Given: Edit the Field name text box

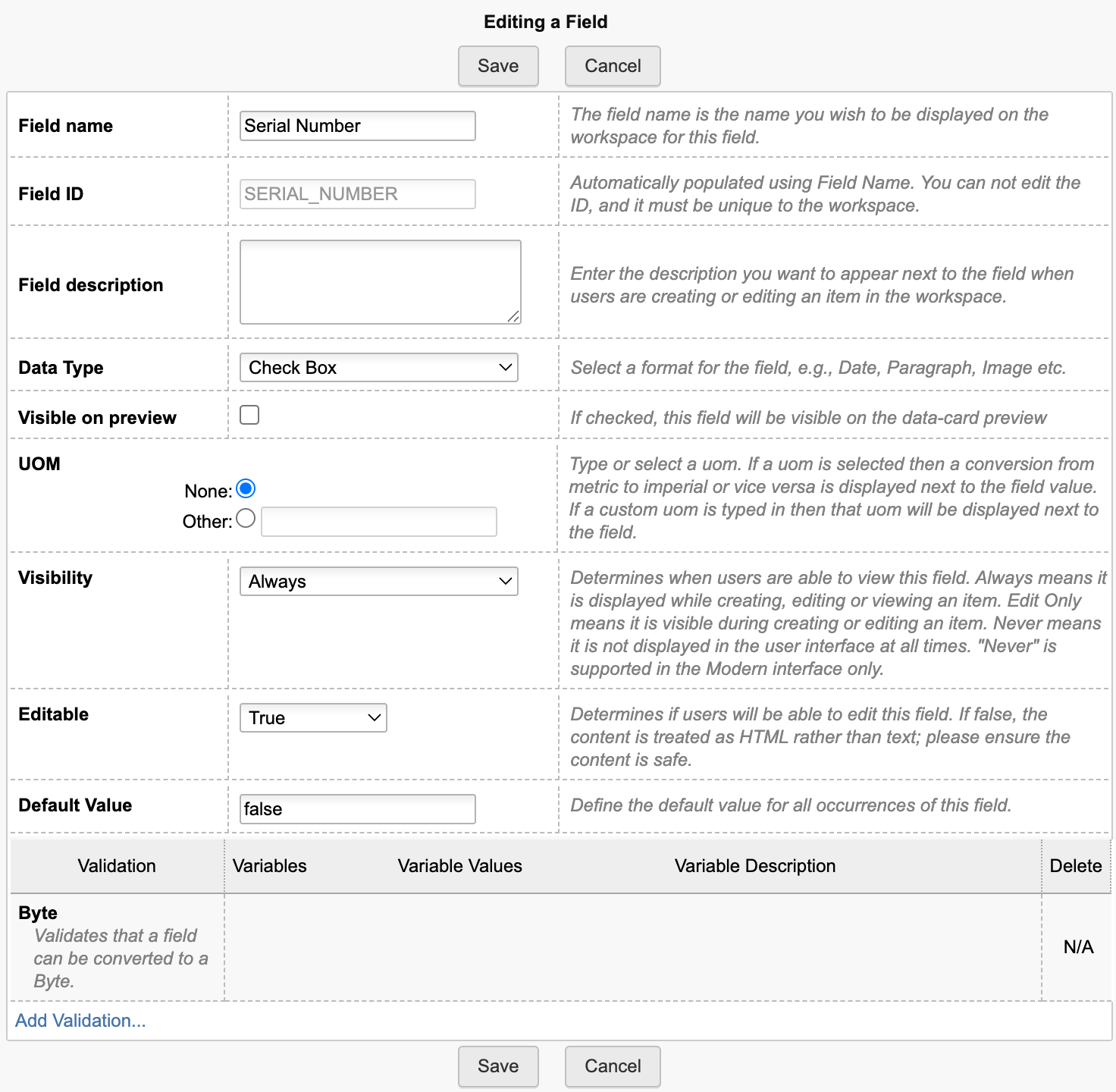Looking at the screenshot, I should click(357, 126).
